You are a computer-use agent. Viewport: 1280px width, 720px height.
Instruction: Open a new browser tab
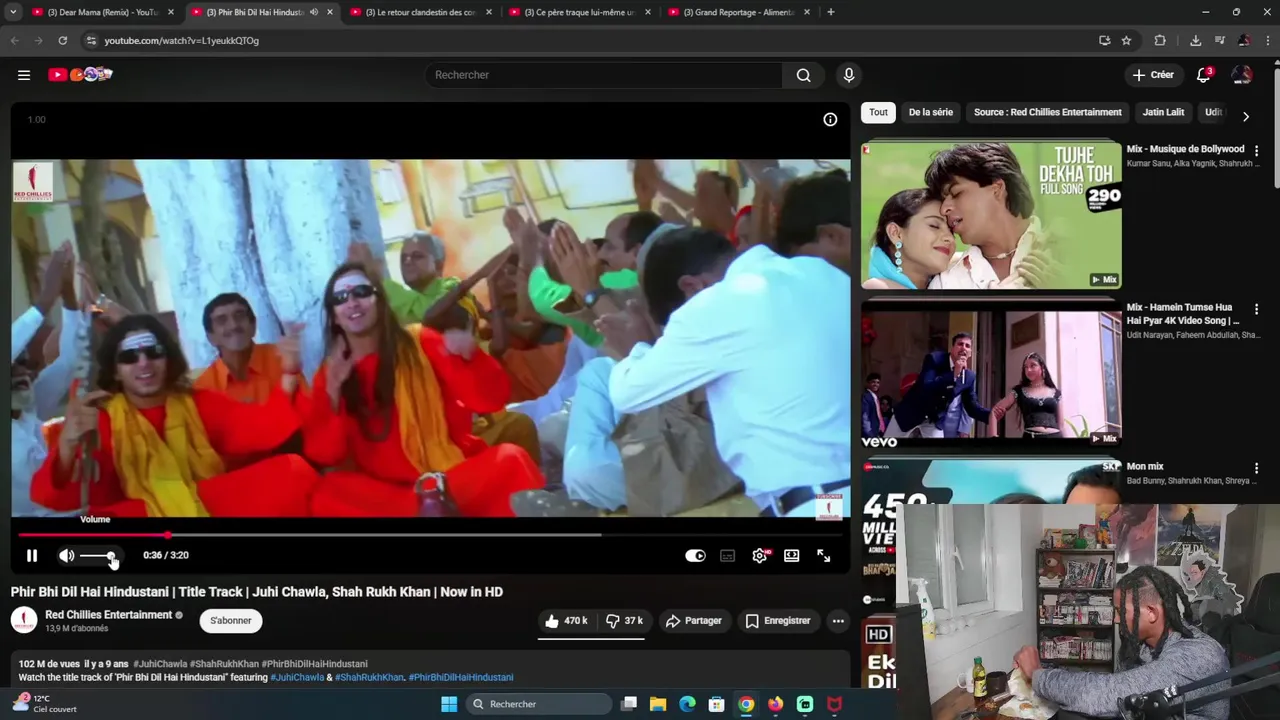pyautogui.click(x=831, y=12)
